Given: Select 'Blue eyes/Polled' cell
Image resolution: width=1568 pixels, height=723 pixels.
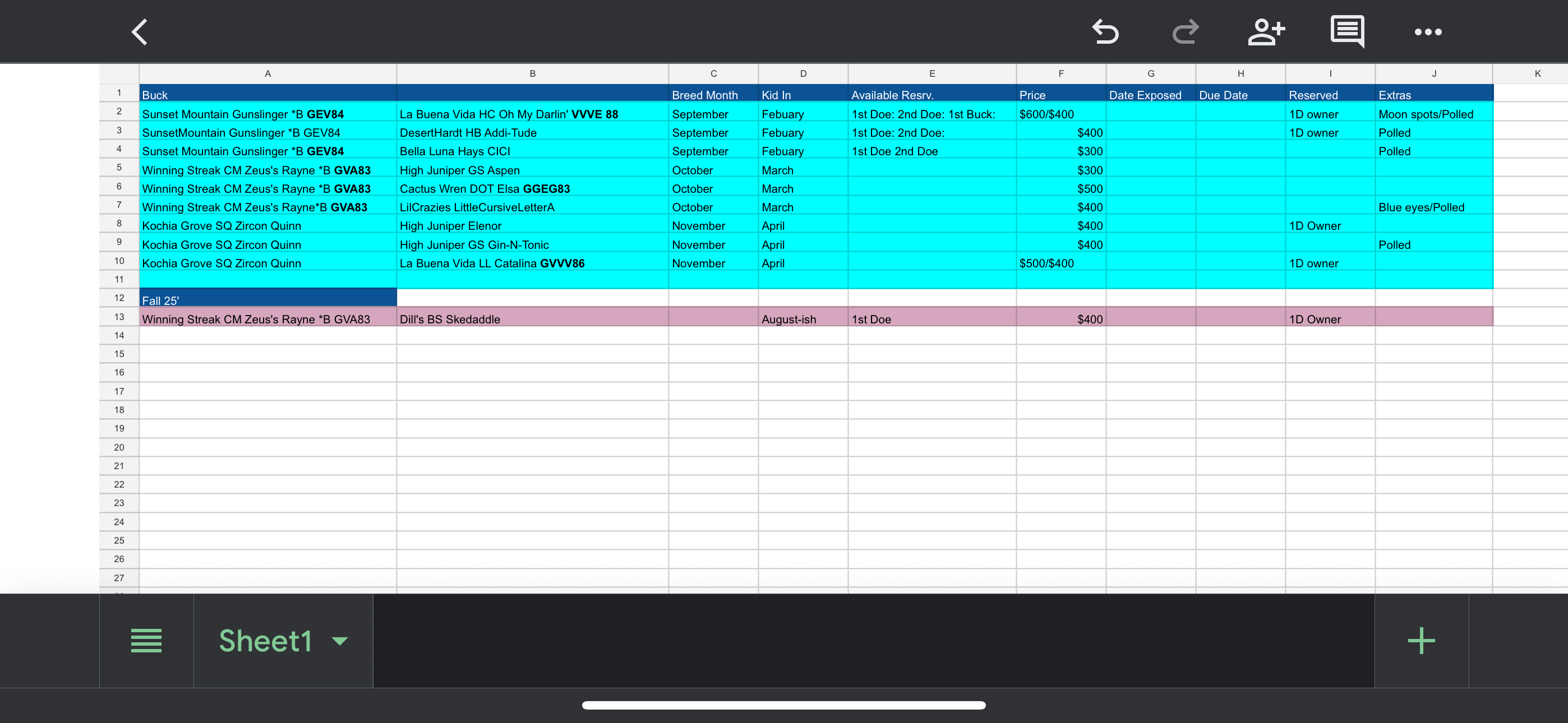Looking at the screenshot, I should click(x=1434, y=205).
